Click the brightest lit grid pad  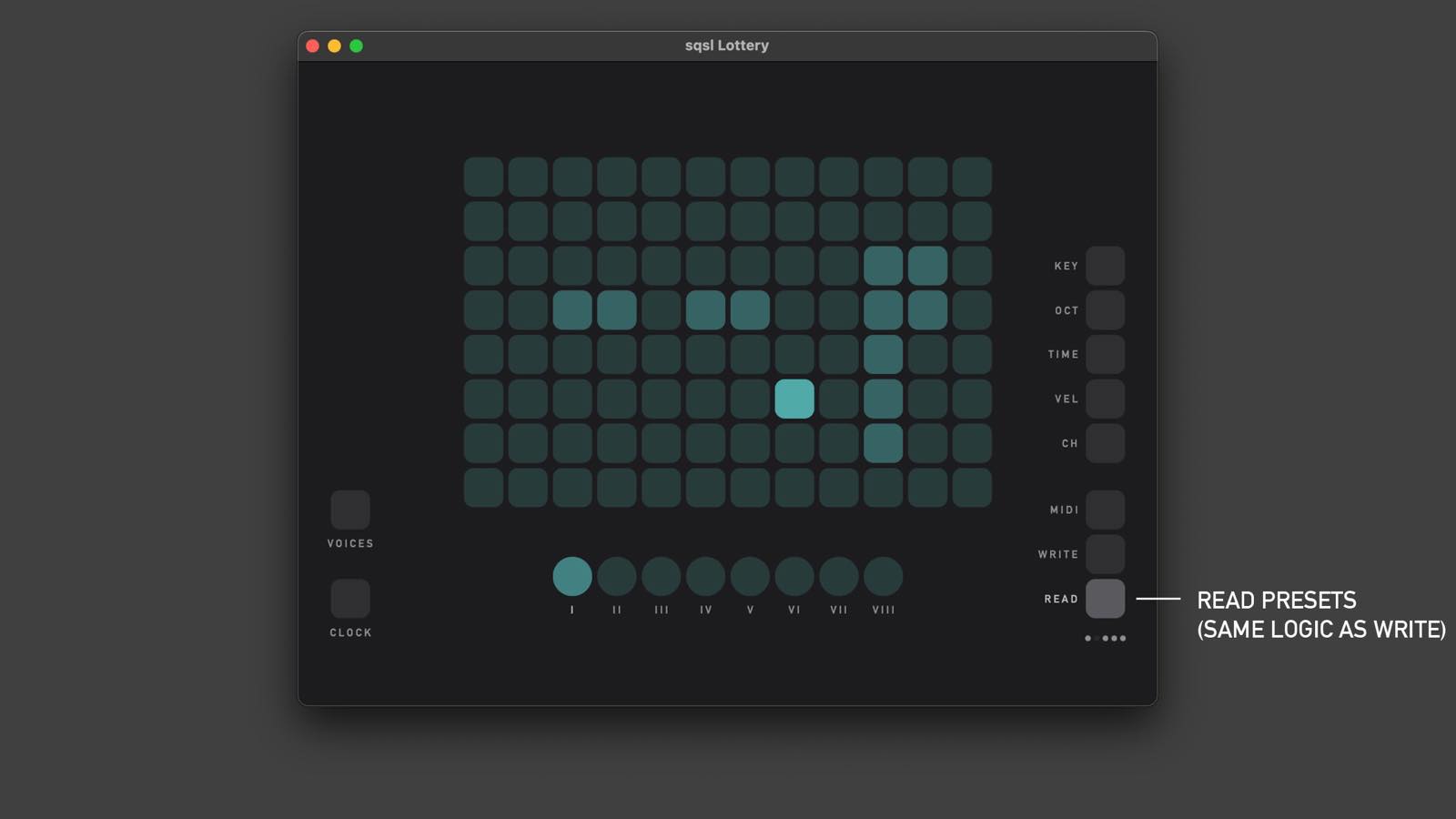794,399
